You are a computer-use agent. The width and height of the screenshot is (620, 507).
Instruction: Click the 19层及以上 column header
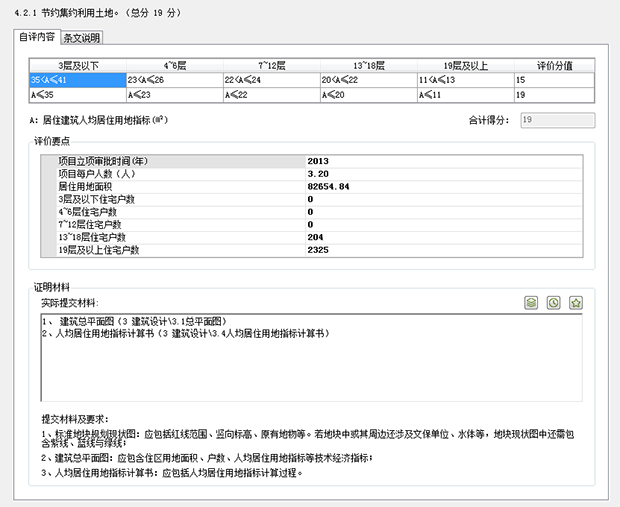pyautogui.click(x=466, y=66)
